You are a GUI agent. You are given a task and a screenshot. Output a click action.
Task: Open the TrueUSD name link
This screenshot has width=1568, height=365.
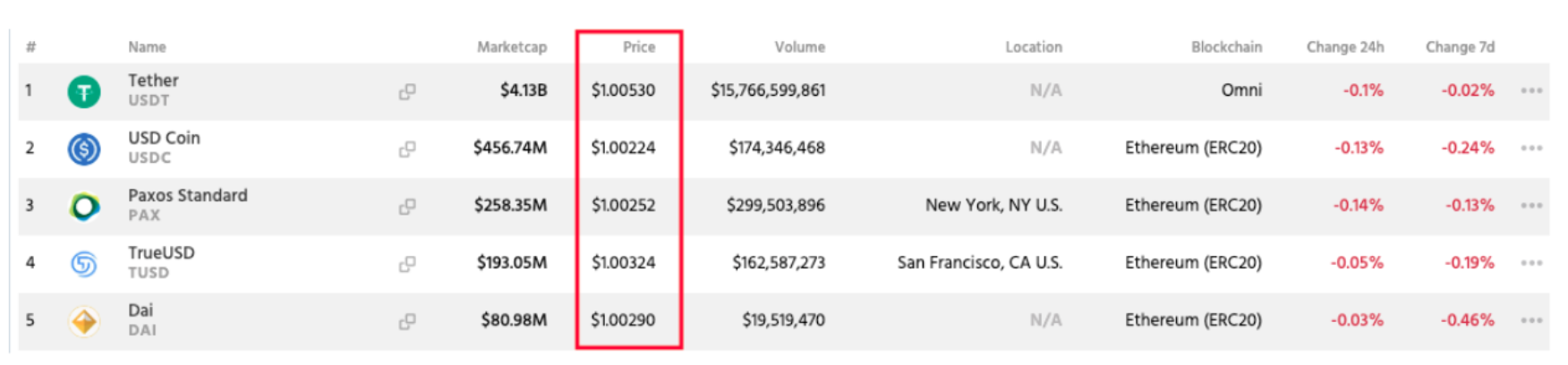[x=161, y=252]
